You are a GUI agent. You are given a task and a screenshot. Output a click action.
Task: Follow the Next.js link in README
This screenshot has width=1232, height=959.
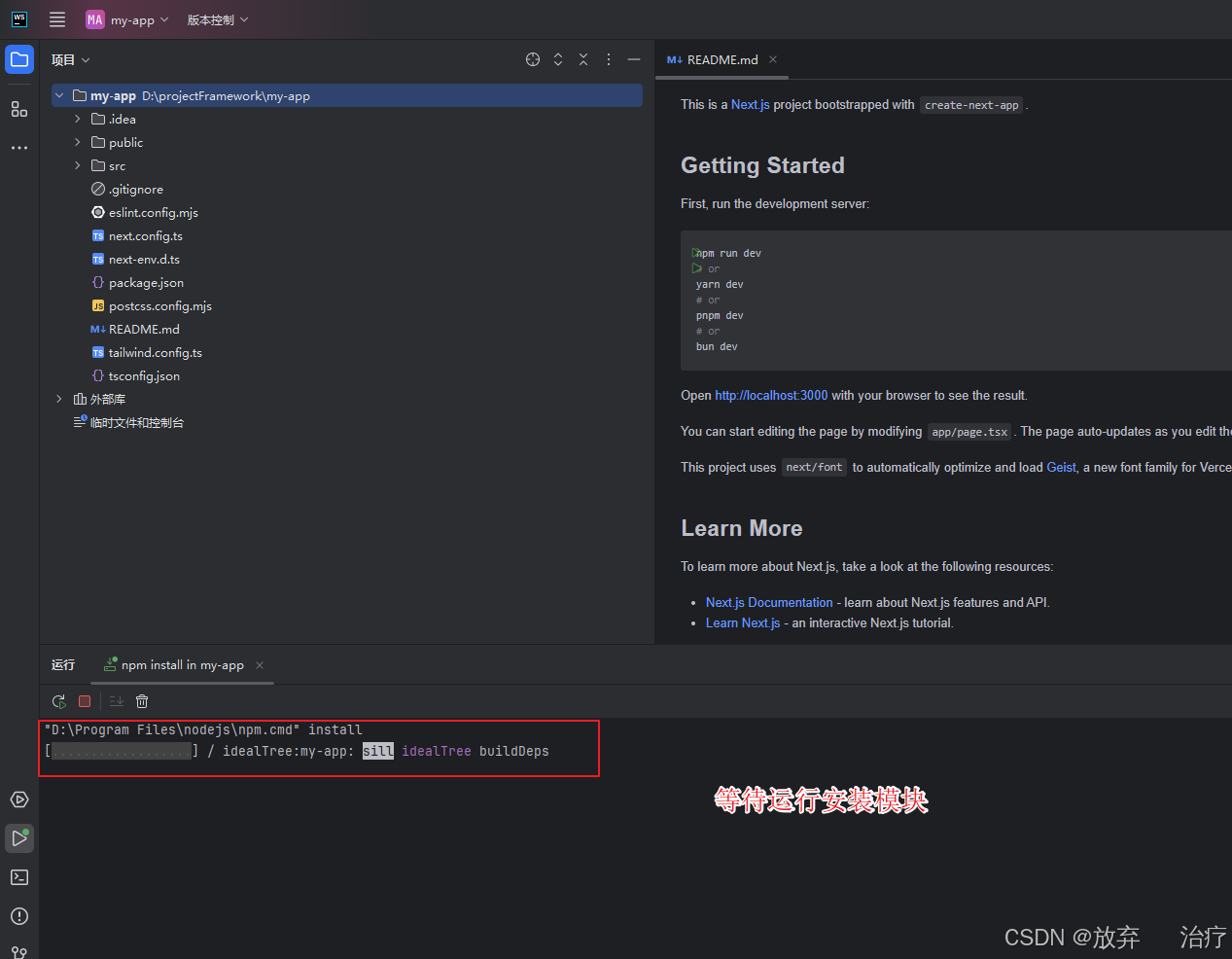point(751,105)
